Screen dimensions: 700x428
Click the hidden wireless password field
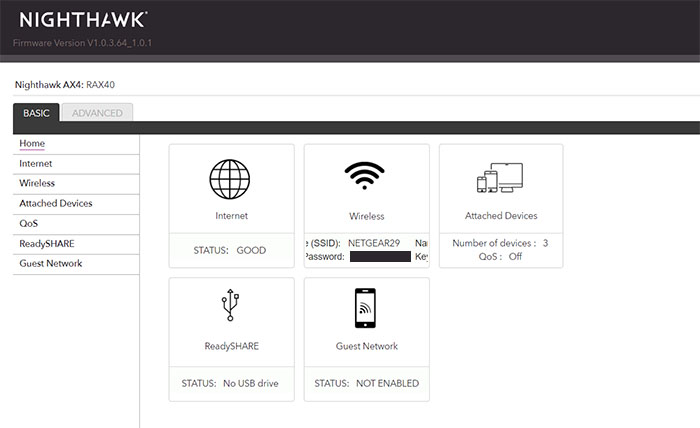coord(380,257)
